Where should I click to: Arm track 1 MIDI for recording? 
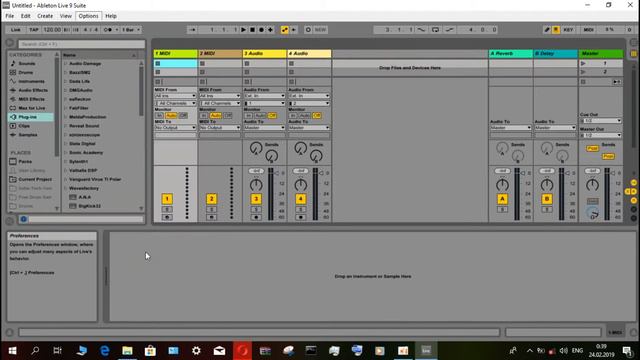click(167, 217)
